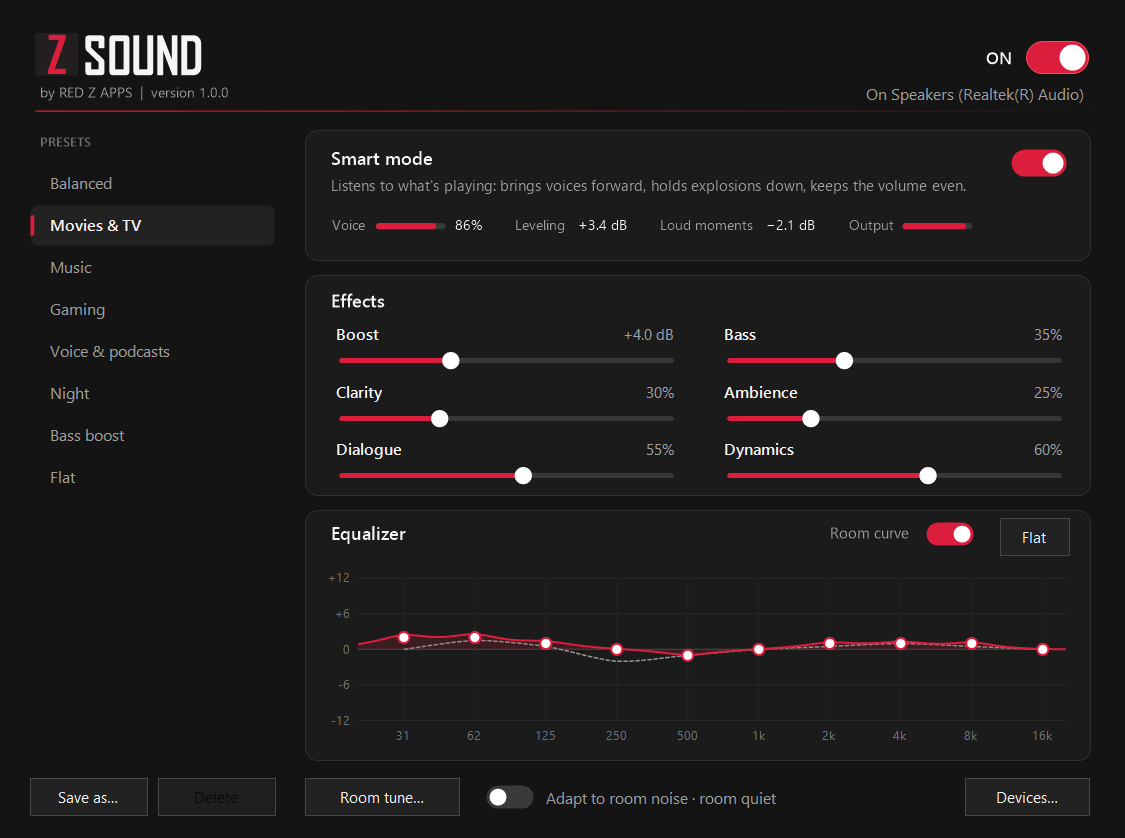This screenshot has width=1125, height=838.
Task: Click the 60% Dynamics value
Action: [1048, 450]
